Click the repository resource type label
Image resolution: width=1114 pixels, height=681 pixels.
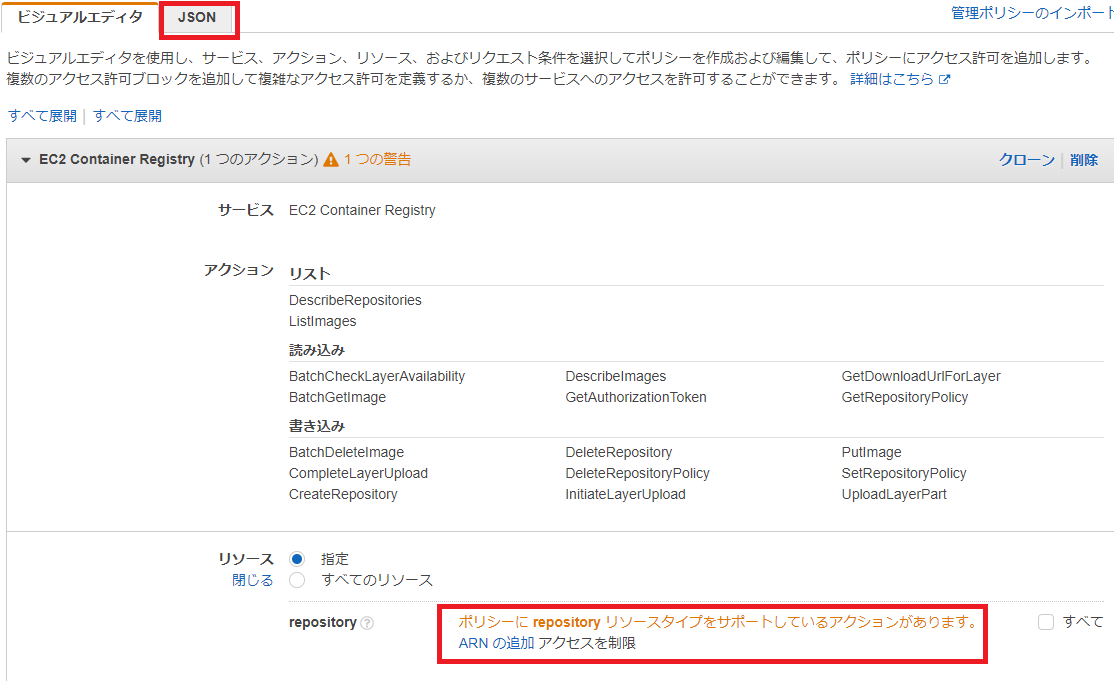point(323,622)
